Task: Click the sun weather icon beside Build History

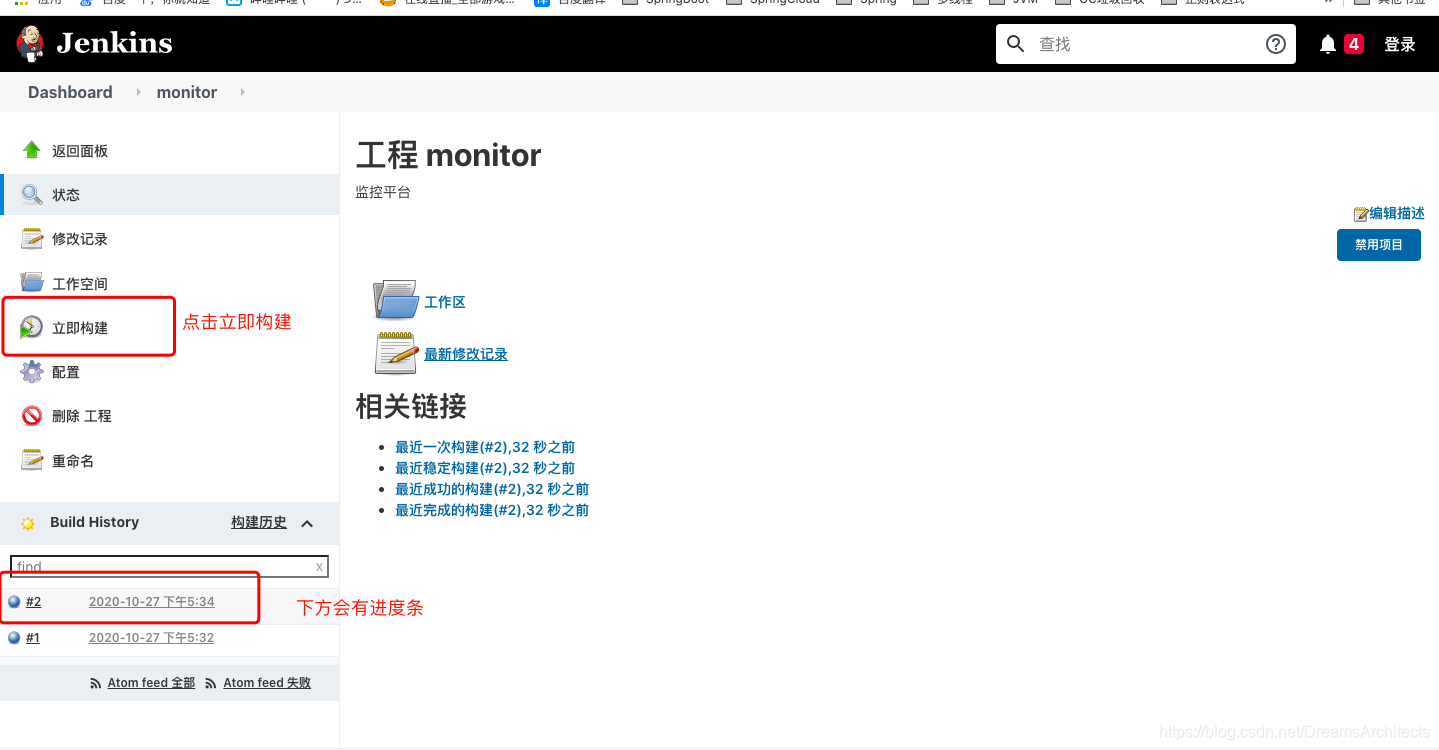Action: (28, 523)
